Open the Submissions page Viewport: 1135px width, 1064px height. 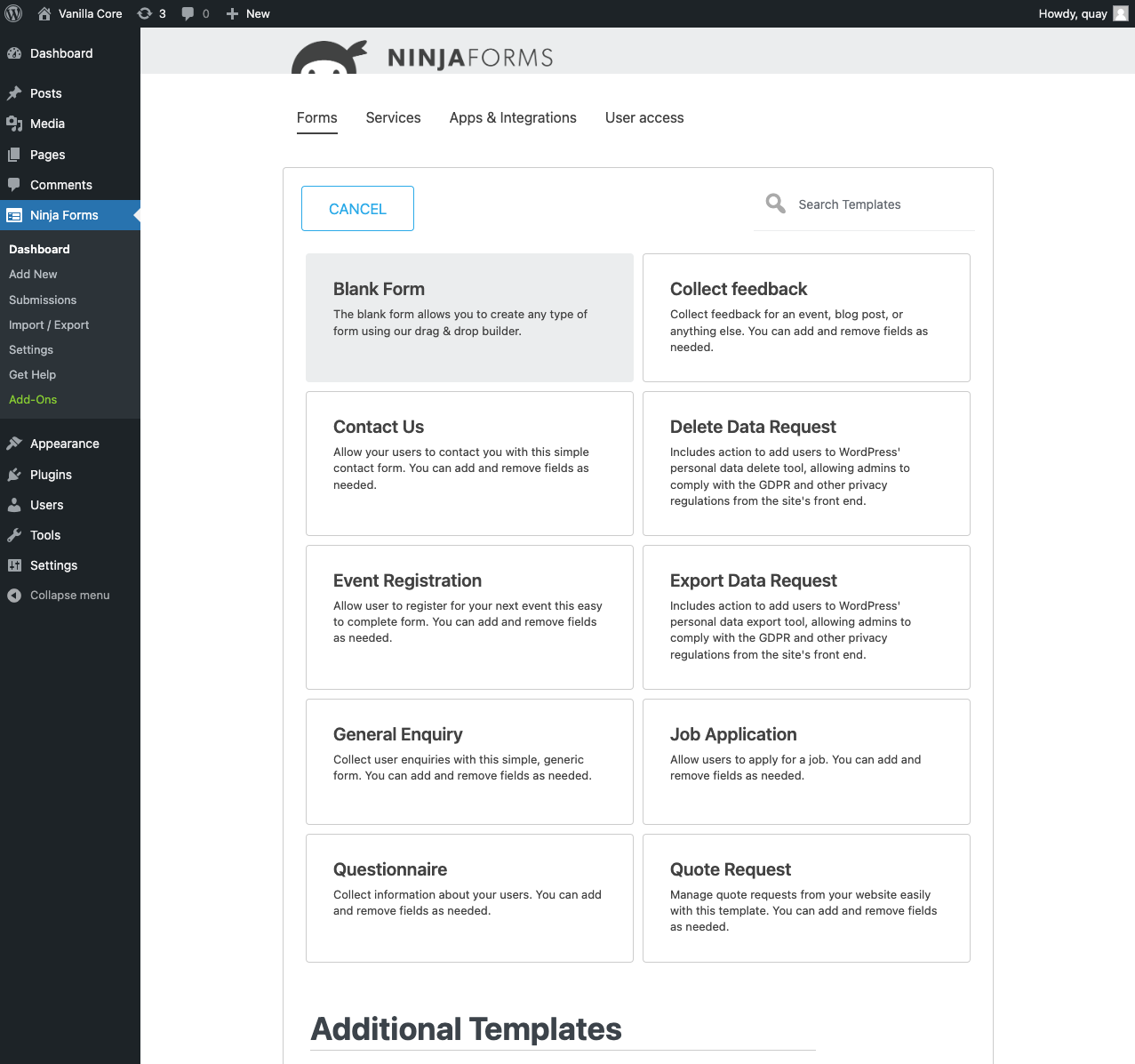point(42,300)
